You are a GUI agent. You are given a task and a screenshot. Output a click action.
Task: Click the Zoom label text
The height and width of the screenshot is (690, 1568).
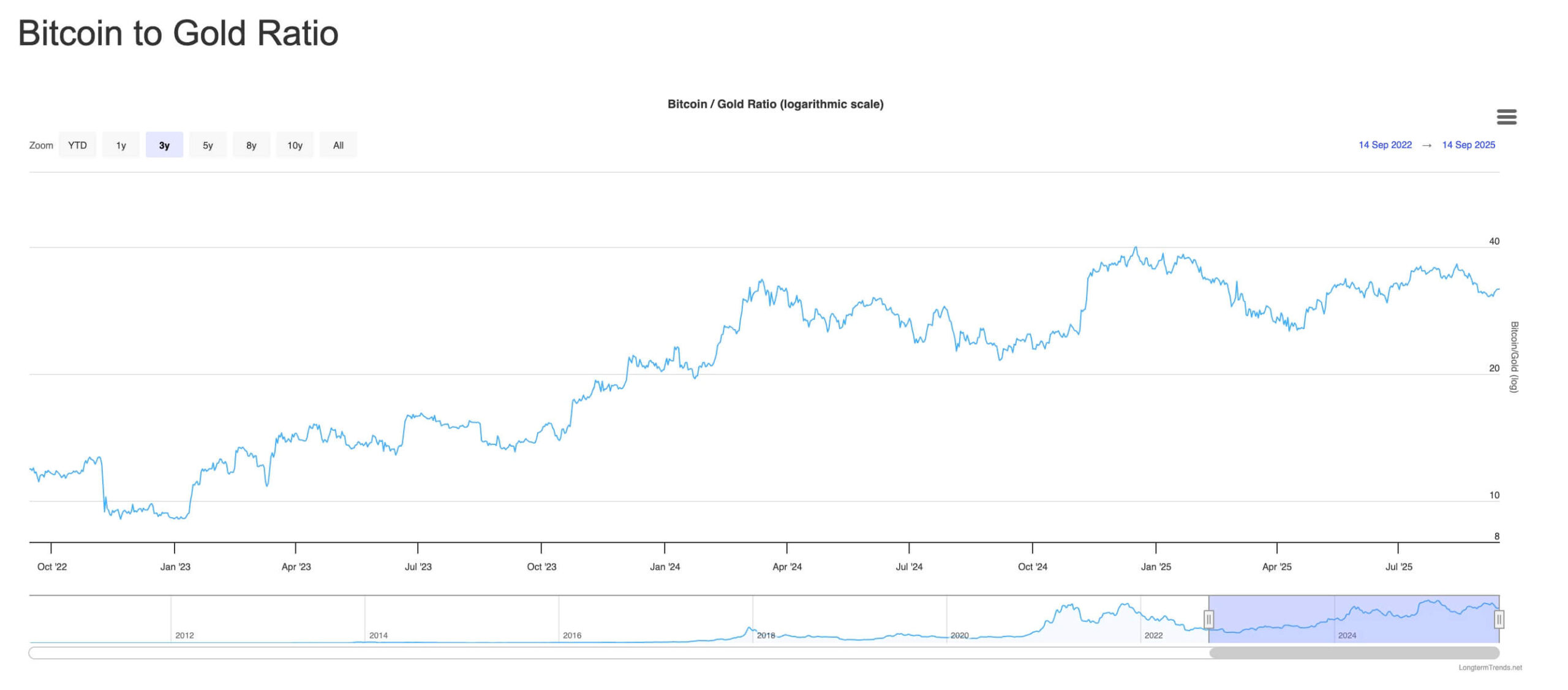point(41,145)
